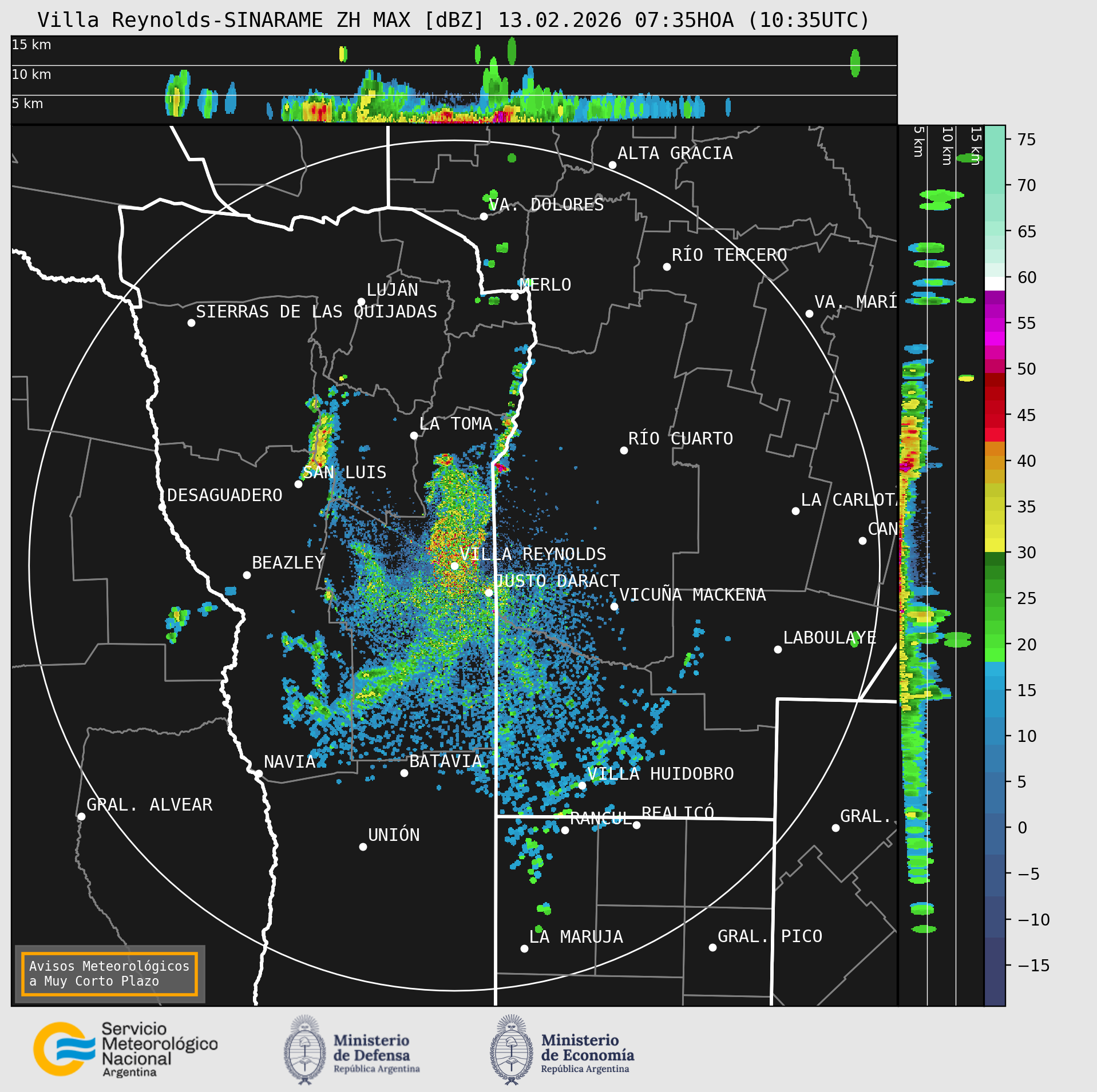1097x1092 pixels.
Task: Click the Gral. Alvear marker dot
Action: (81, 816)
